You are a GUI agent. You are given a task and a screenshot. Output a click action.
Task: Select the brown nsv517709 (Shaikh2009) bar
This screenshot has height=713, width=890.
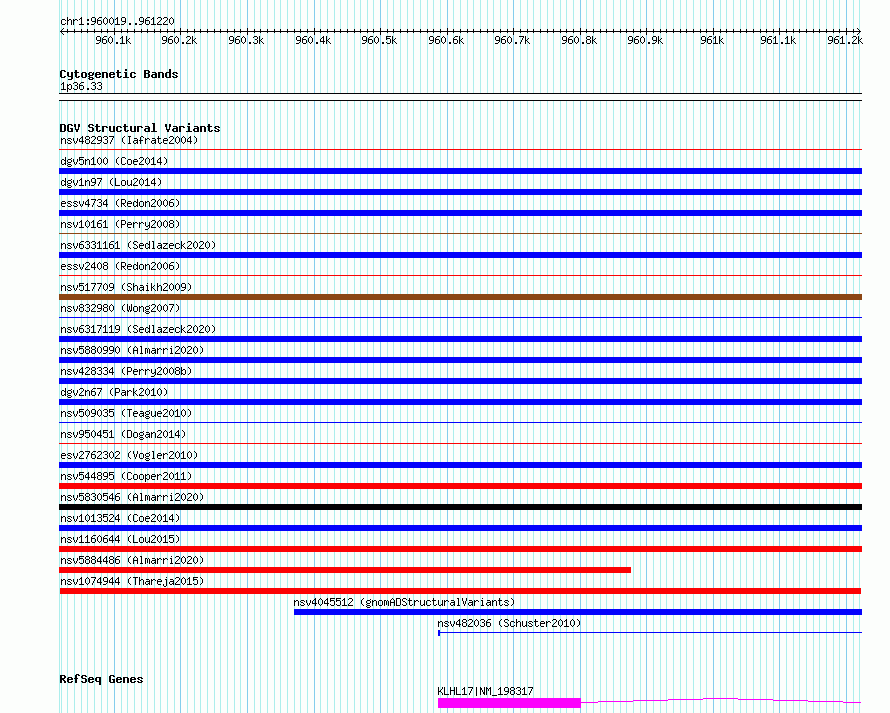coord(460,297)
